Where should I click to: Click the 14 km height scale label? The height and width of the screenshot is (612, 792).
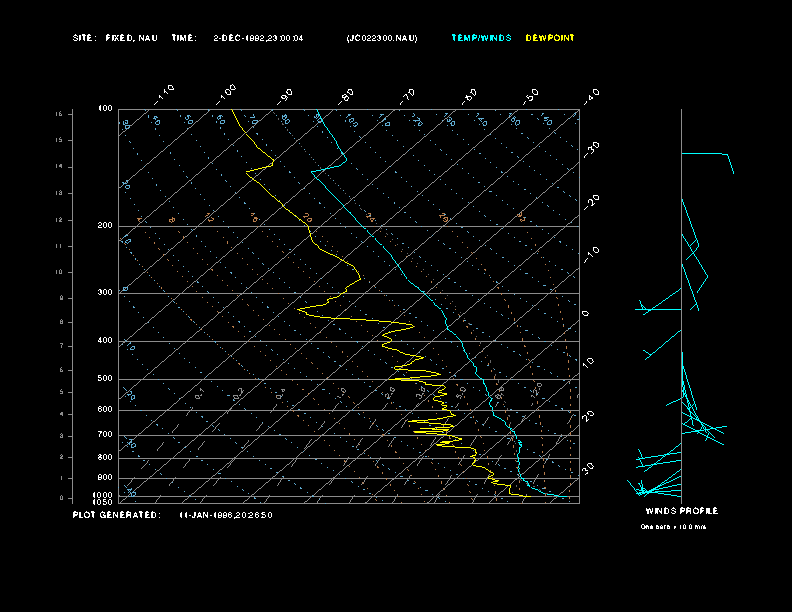pos(59,166)
